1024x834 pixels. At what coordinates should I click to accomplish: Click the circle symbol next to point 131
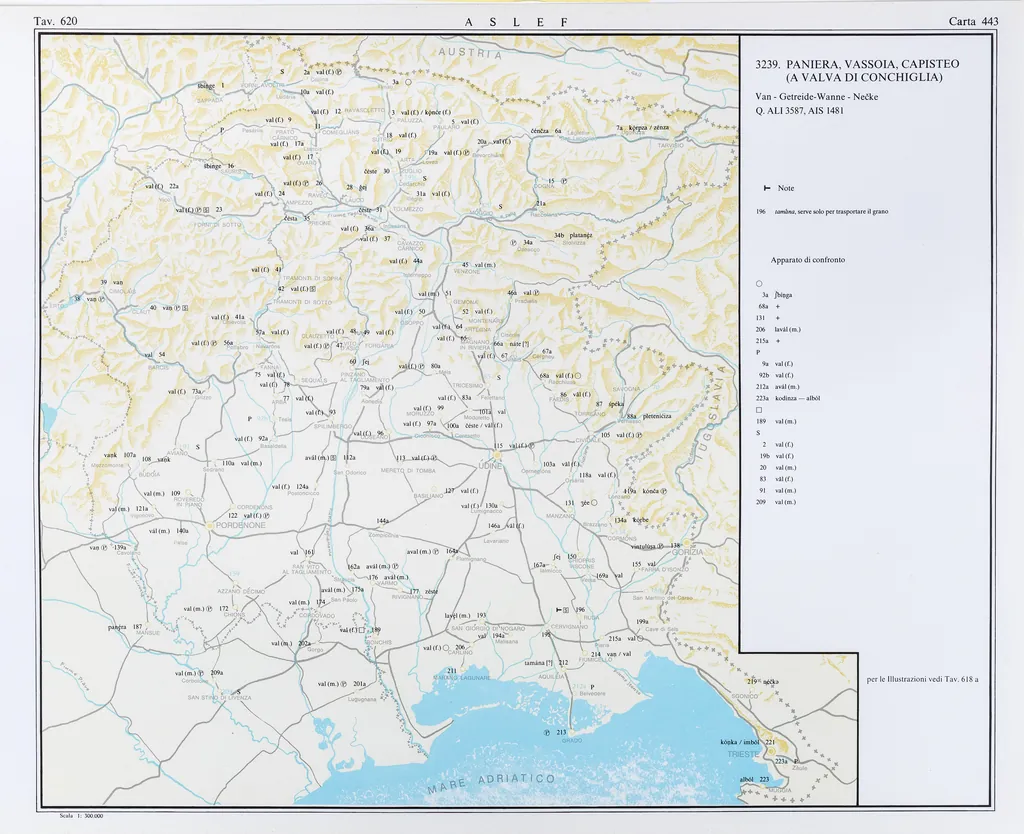(x=594, y=503)
